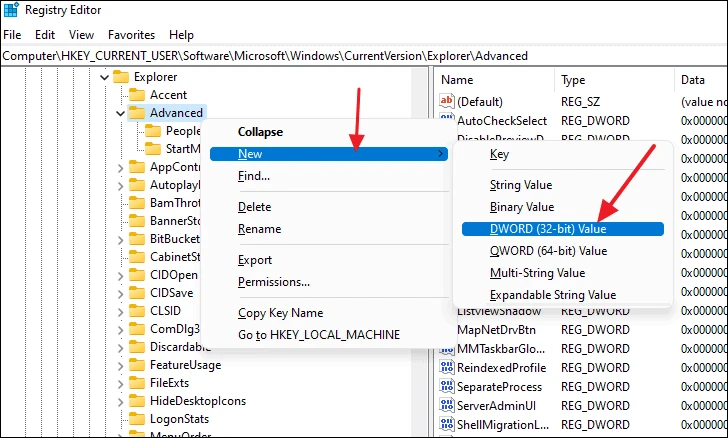Click the ServerAdminUI DWORD icon
This screenshot has width=728, height=438.
coord(447,405)
